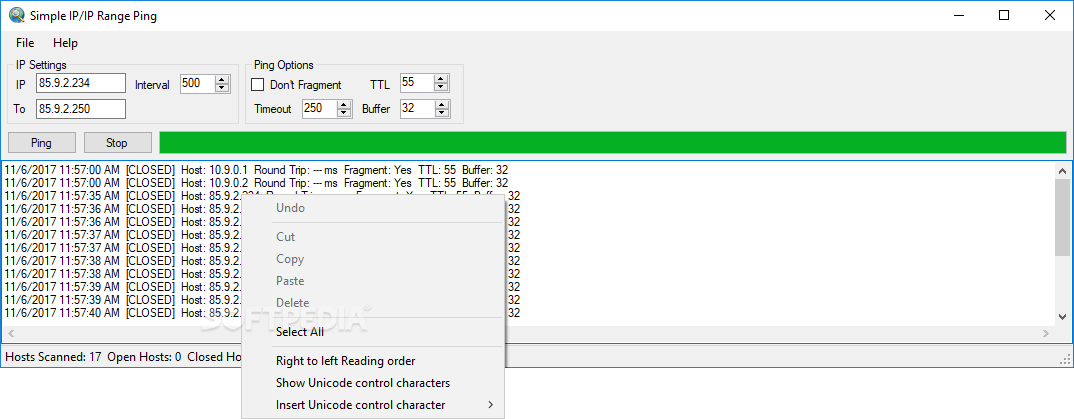Open the Help menu
The width and height of the screenshot is (1074, 419).
(66, 42)
